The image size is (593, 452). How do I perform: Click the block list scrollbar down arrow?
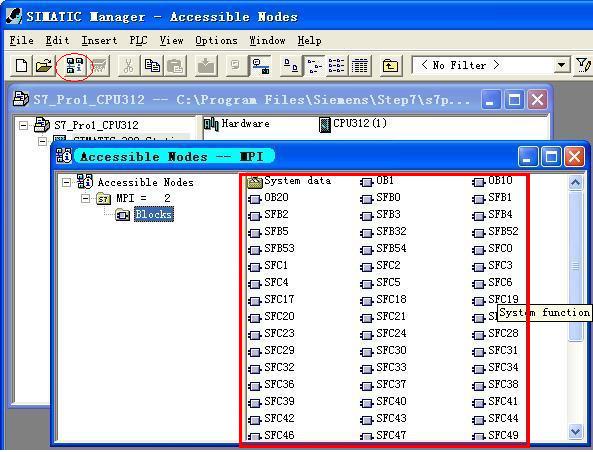(x=575, y=431)
